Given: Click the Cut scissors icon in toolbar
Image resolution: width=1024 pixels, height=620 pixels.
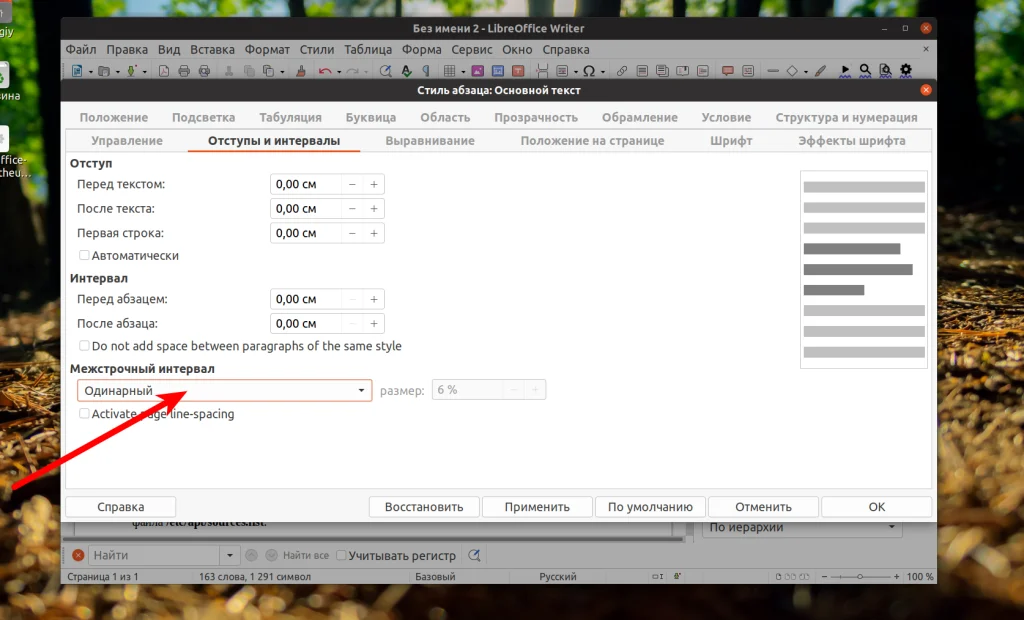Looking at the screenshot, I should [229, 71].
